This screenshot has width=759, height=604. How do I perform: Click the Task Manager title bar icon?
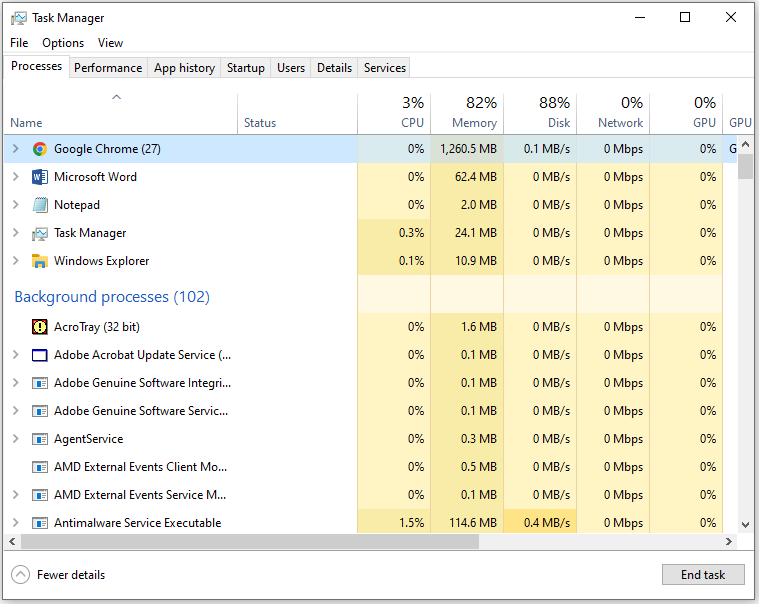point(18,18)
